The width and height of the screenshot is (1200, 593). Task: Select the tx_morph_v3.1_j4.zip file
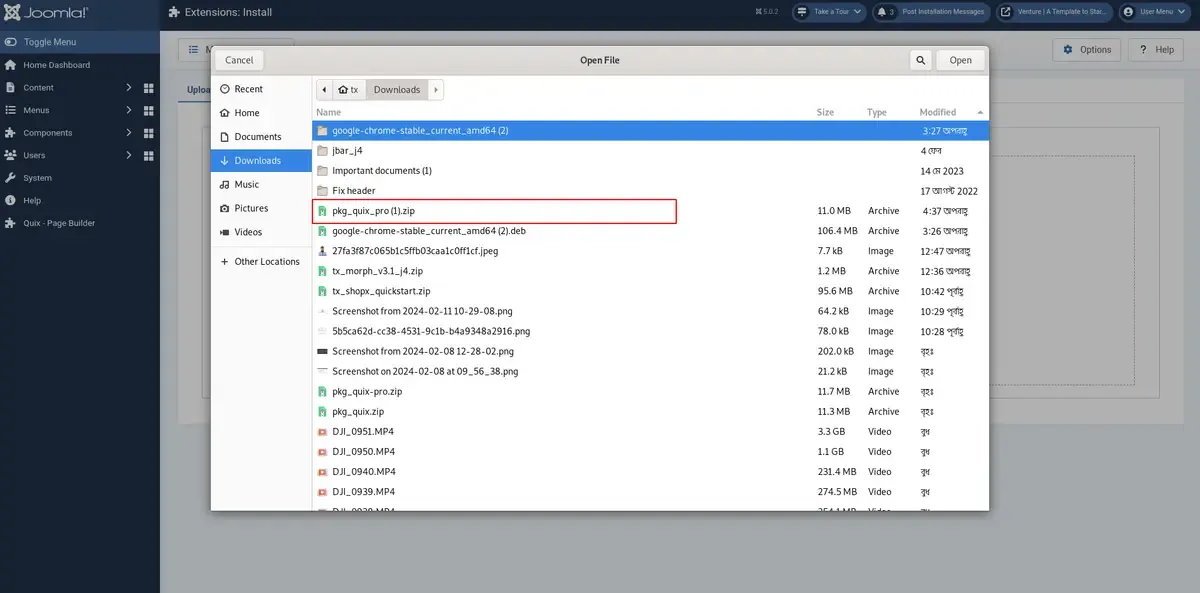point(650,271)
